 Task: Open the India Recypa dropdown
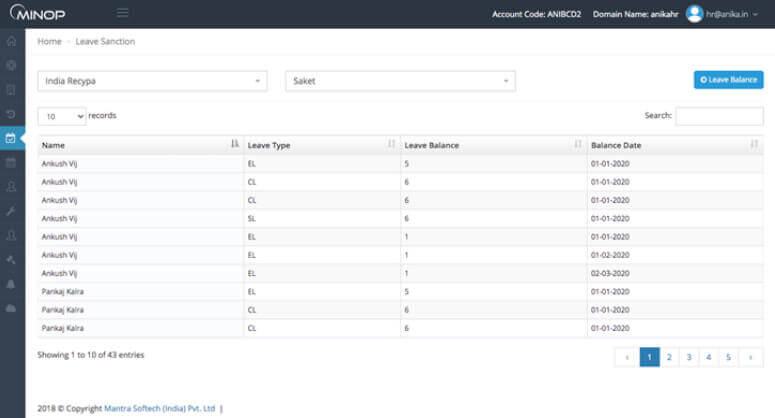pos(152,80)
